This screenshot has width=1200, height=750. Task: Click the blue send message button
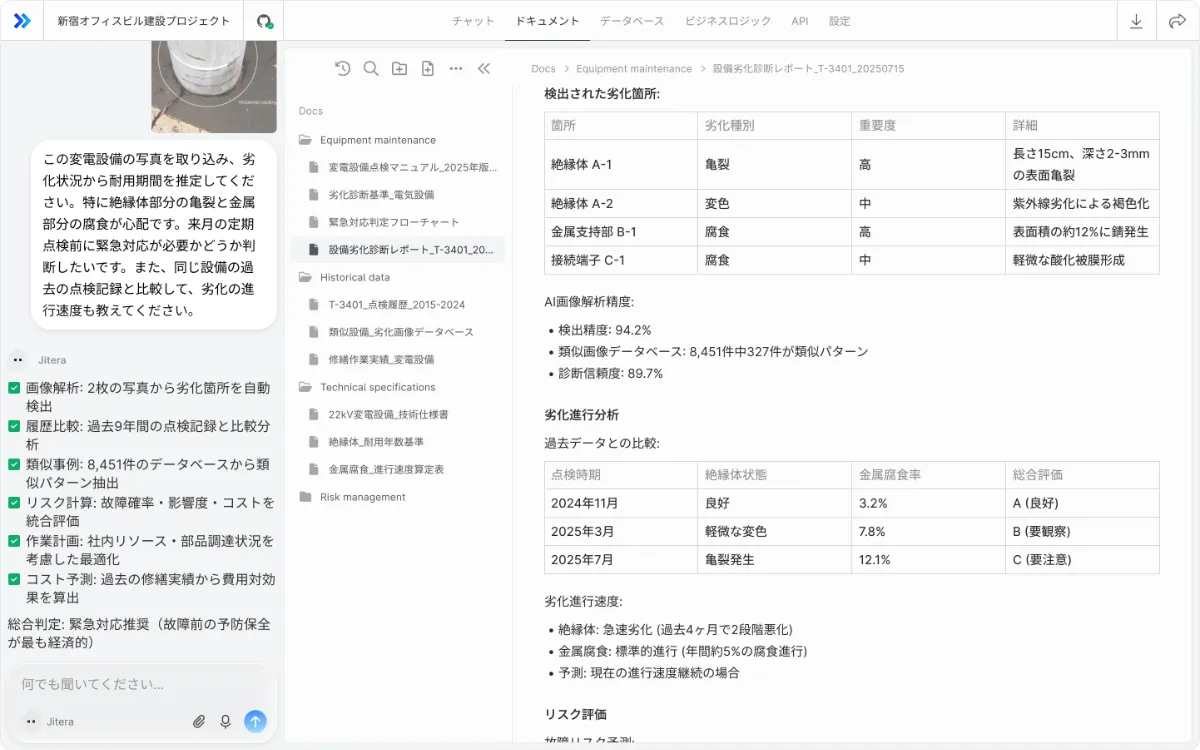[x=255, y=721]
